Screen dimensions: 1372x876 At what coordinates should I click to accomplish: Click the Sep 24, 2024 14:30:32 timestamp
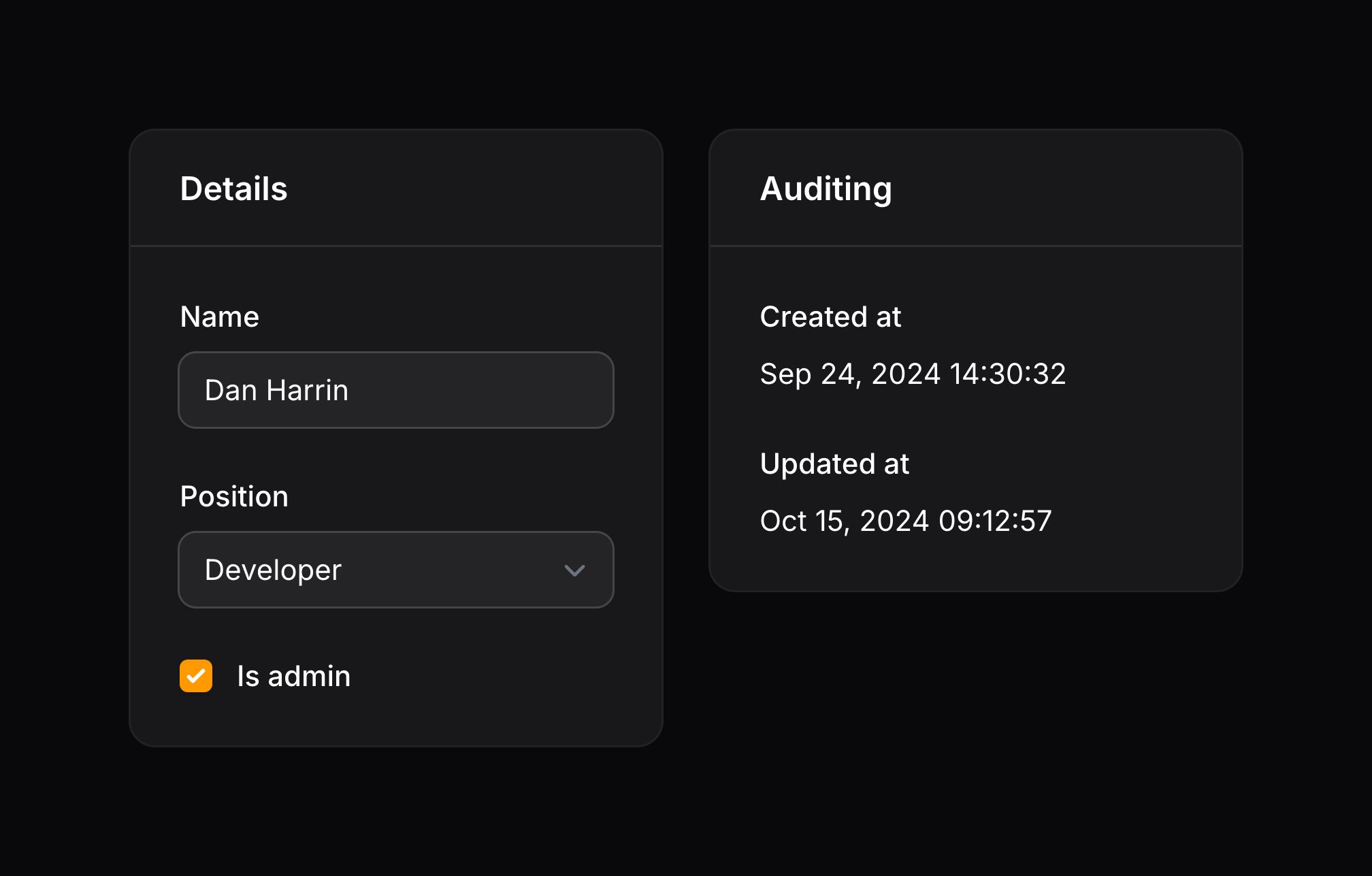[913, 374]
